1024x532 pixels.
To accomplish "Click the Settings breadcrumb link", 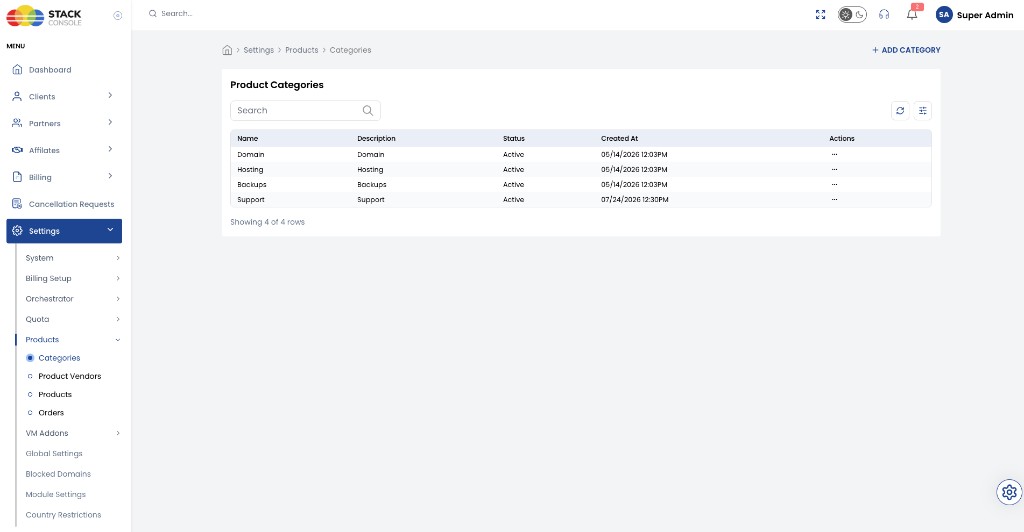I will click(x=259, y=50).
